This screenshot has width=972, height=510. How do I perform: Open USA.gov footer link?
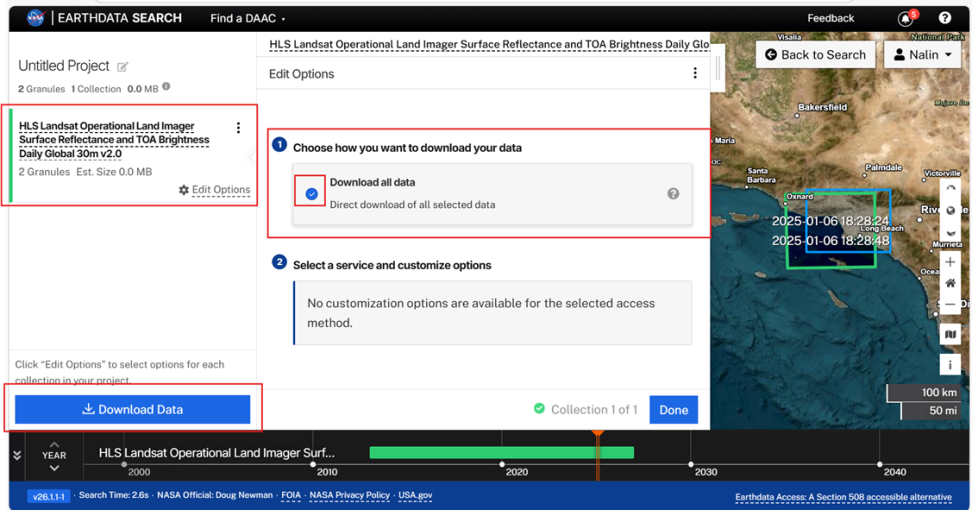[415, 495]
